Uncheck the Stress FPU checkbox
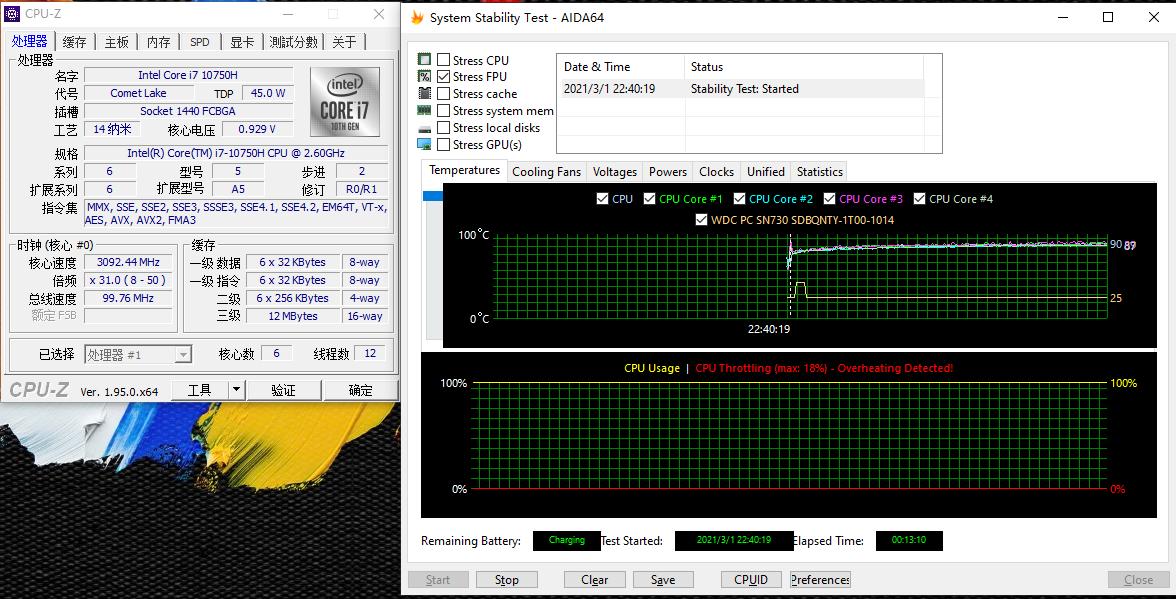 point(444,77)
